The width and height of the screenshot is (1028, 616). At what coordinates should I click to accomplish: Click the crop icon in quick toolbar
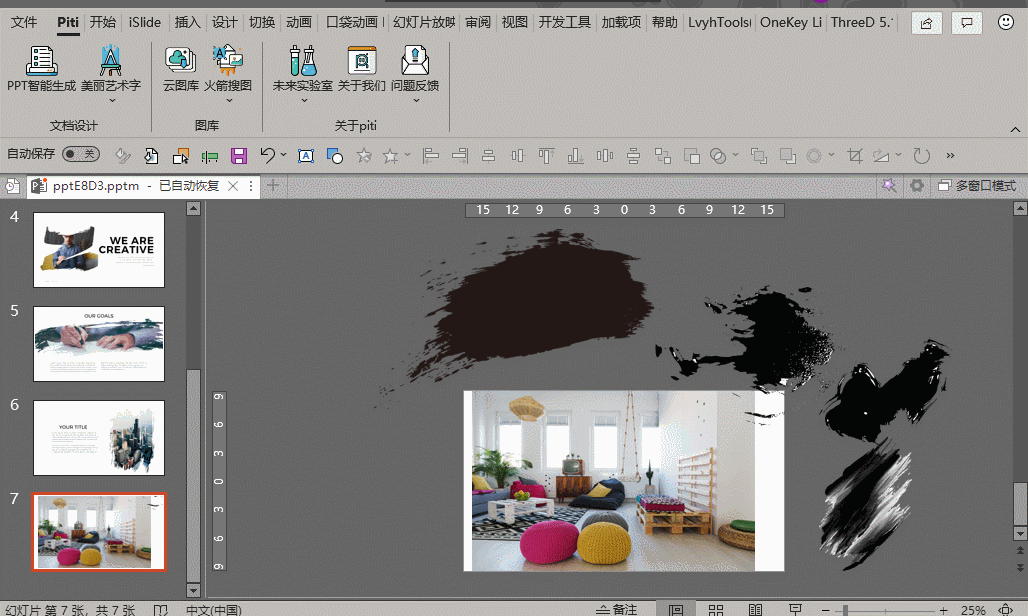pyautogui.click(x=854, y=156)
